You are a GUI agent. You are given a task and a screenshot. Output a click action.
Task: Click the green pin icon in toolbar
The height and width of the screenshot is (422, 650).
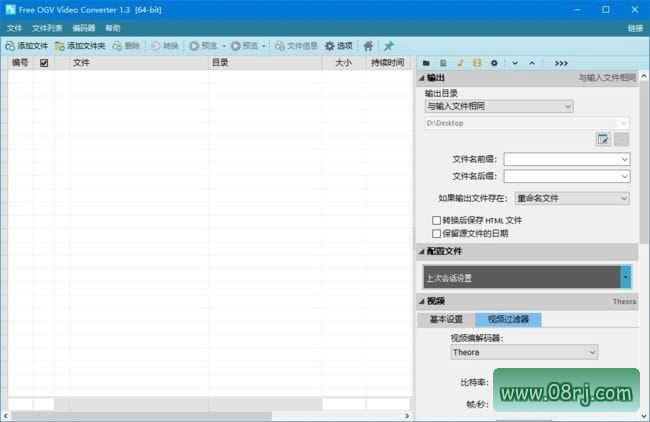(389, 46)
